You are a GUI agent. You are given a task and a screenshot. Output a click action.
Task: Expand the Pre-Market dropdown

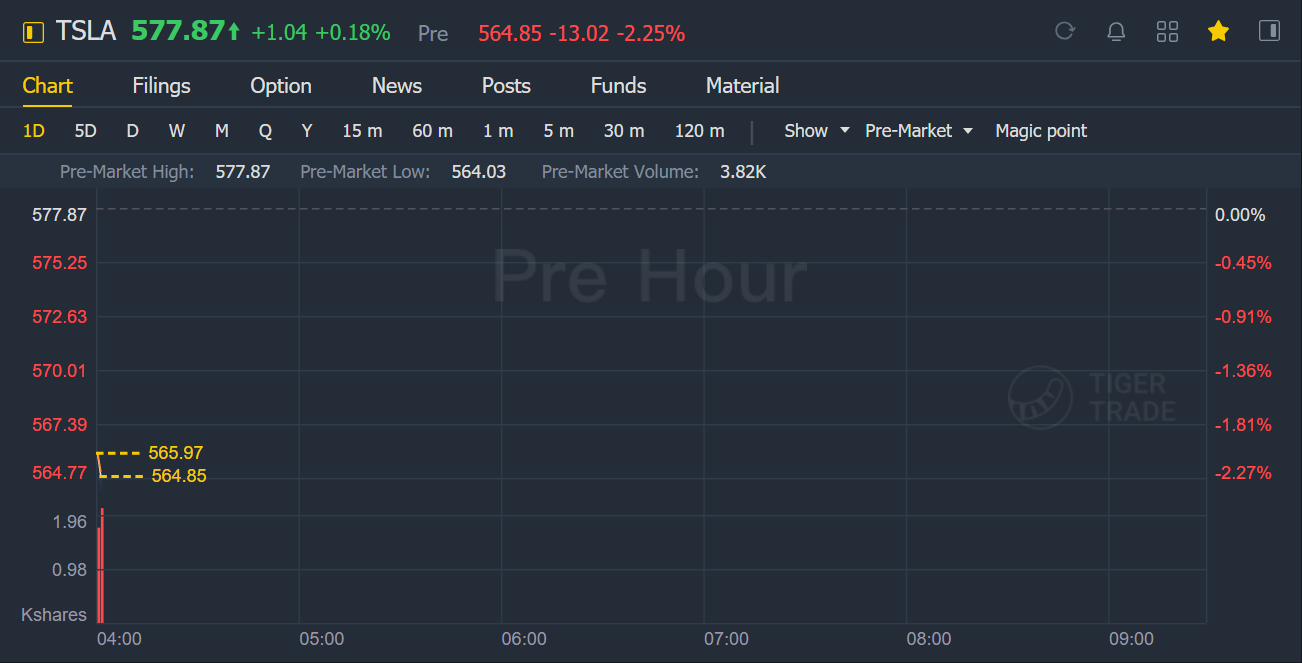[918, 131]
